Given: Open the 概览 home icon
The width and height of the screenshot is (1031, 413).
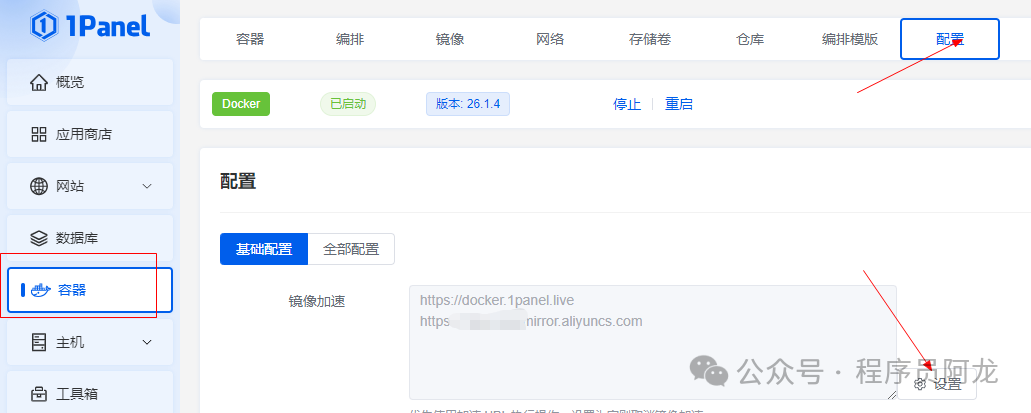Looking at the screenshot, I should tap(39, 82).
